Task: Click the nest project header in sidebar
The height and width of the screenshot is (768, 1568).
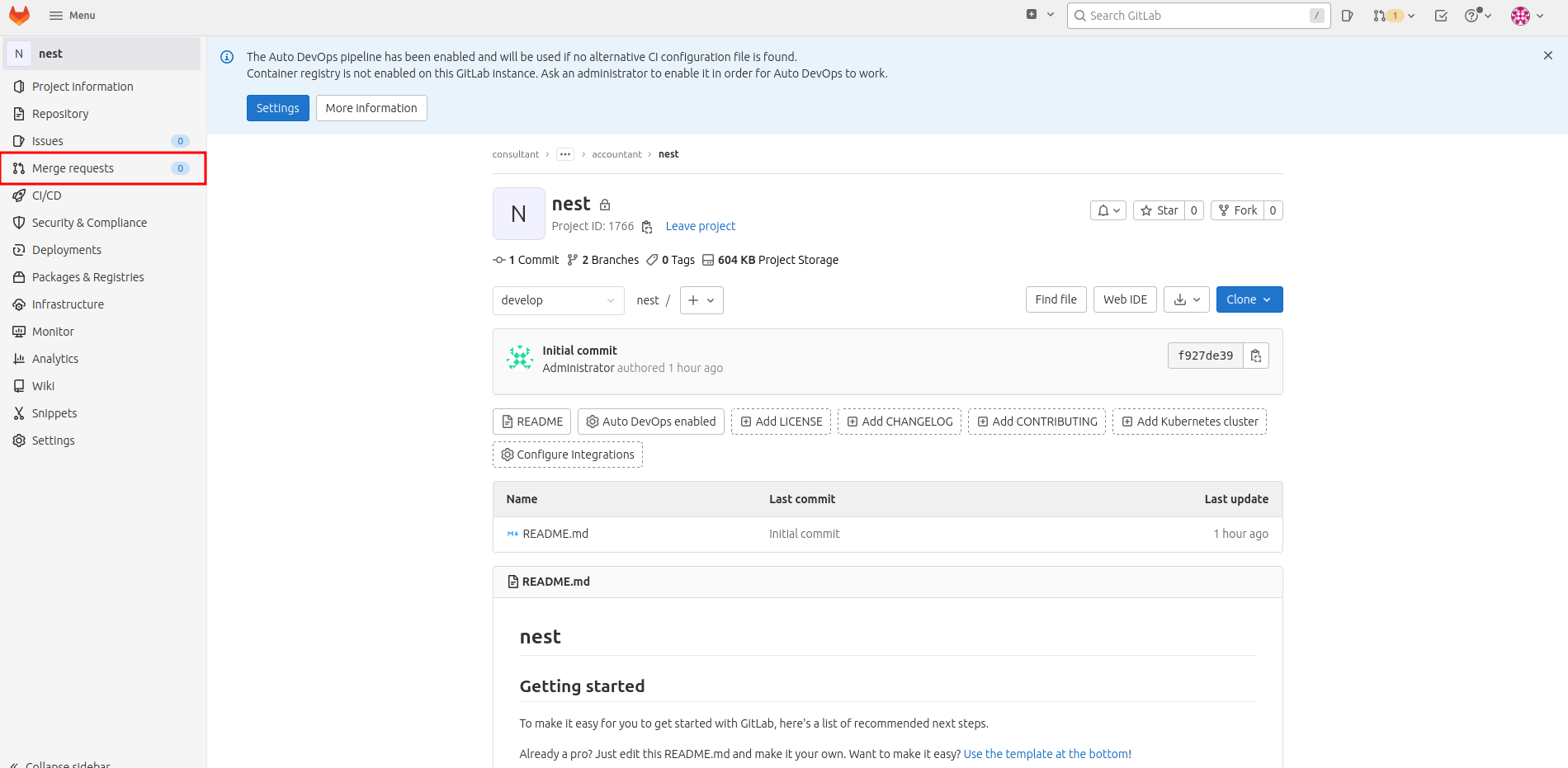Action: (x=102, y=54)
